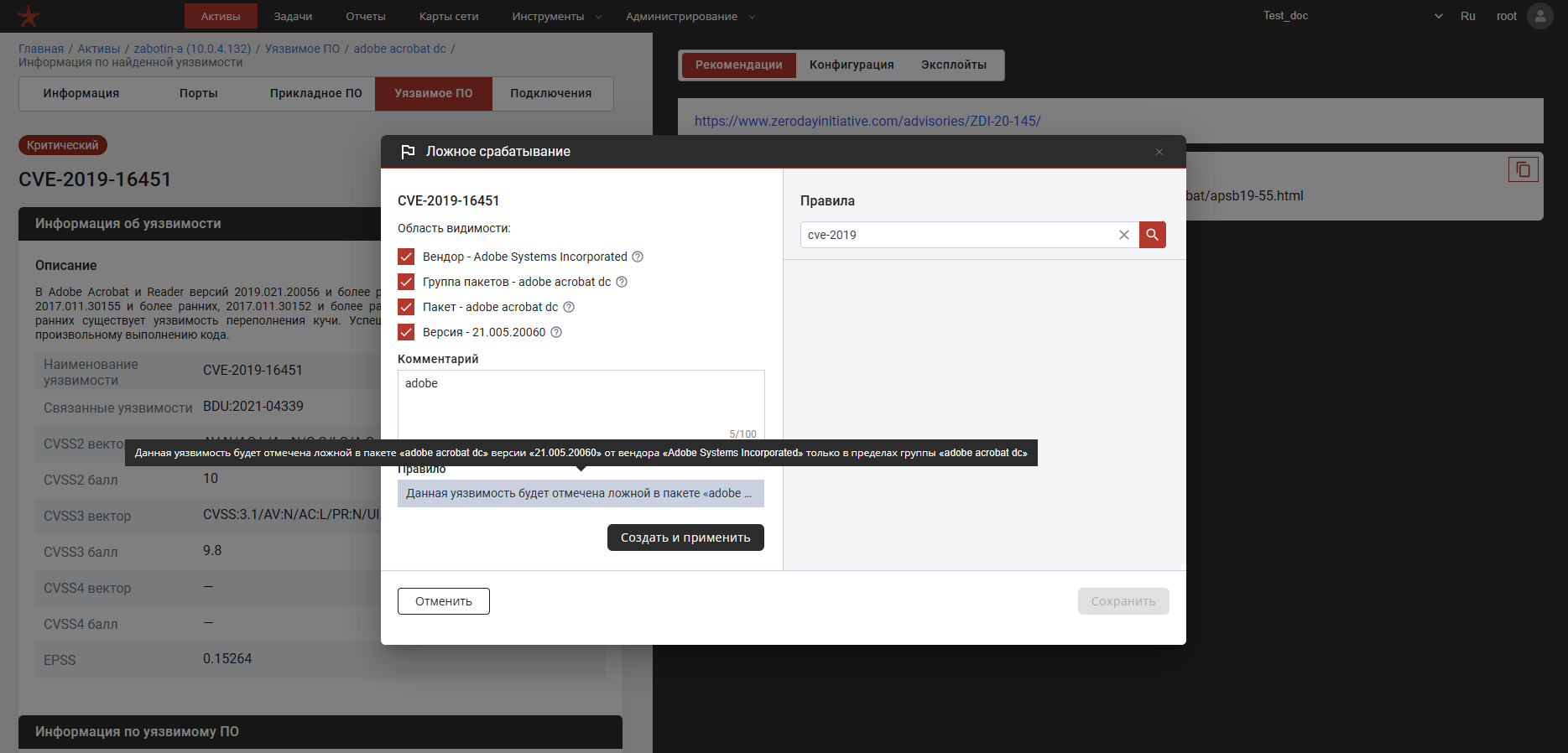Uncheck the Вендор Adobe Systems checkbox
Viewport: 1568px width, 753px height.
tap(406, 257)
